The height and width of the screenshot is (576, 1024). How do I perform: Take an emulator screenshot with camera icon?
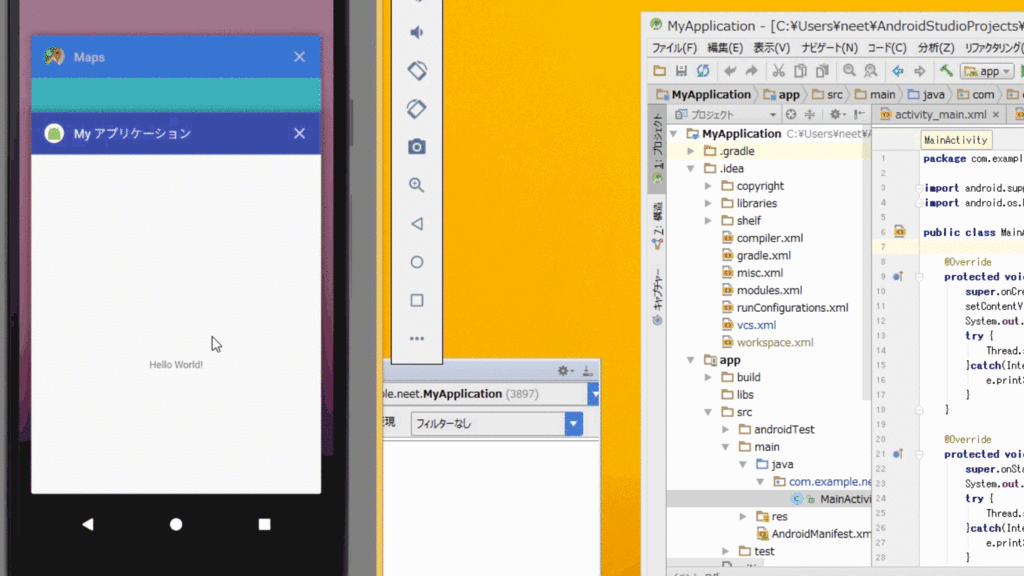pyautogui.click(x=417, y=146)
